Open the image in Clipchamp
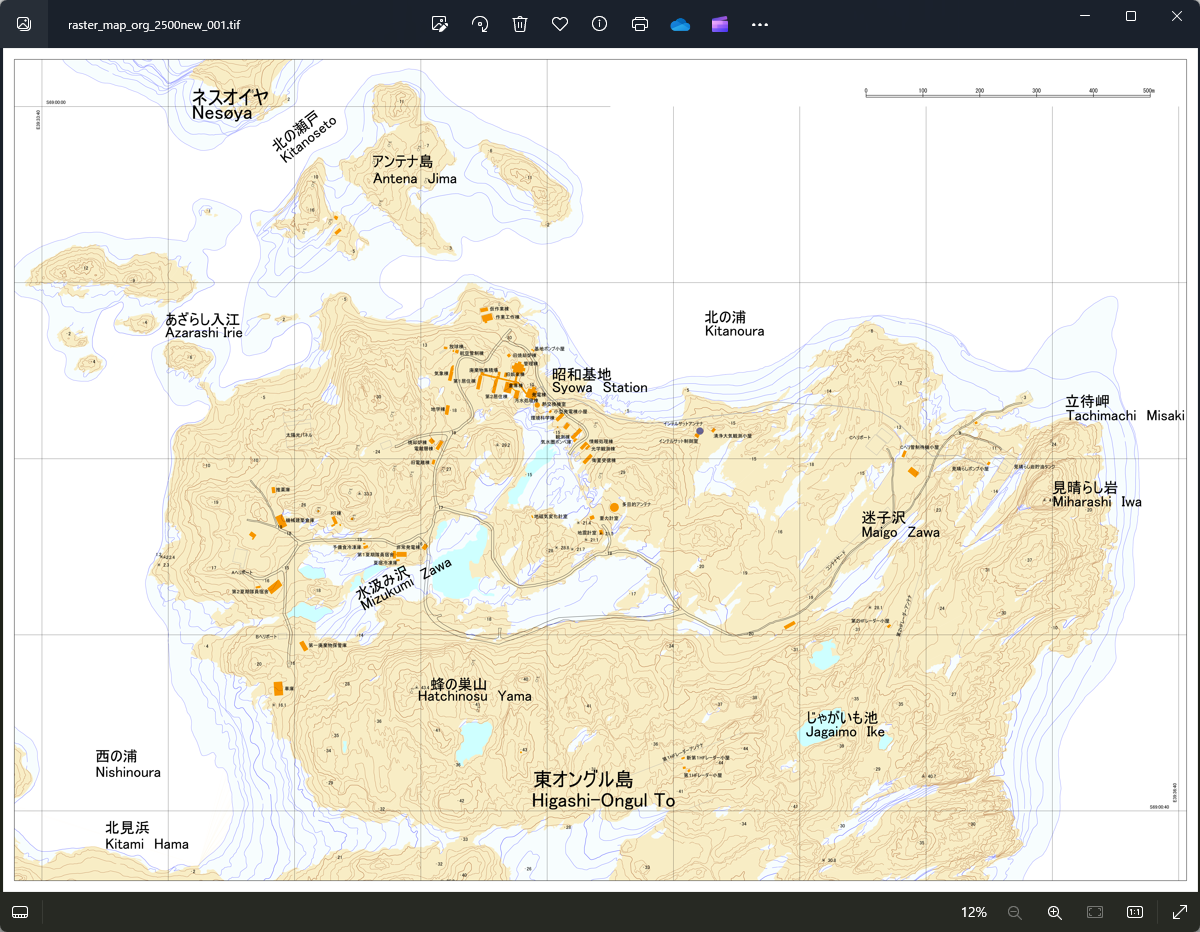Viewport: 1200px width, 932px height. tap(720, 23)
